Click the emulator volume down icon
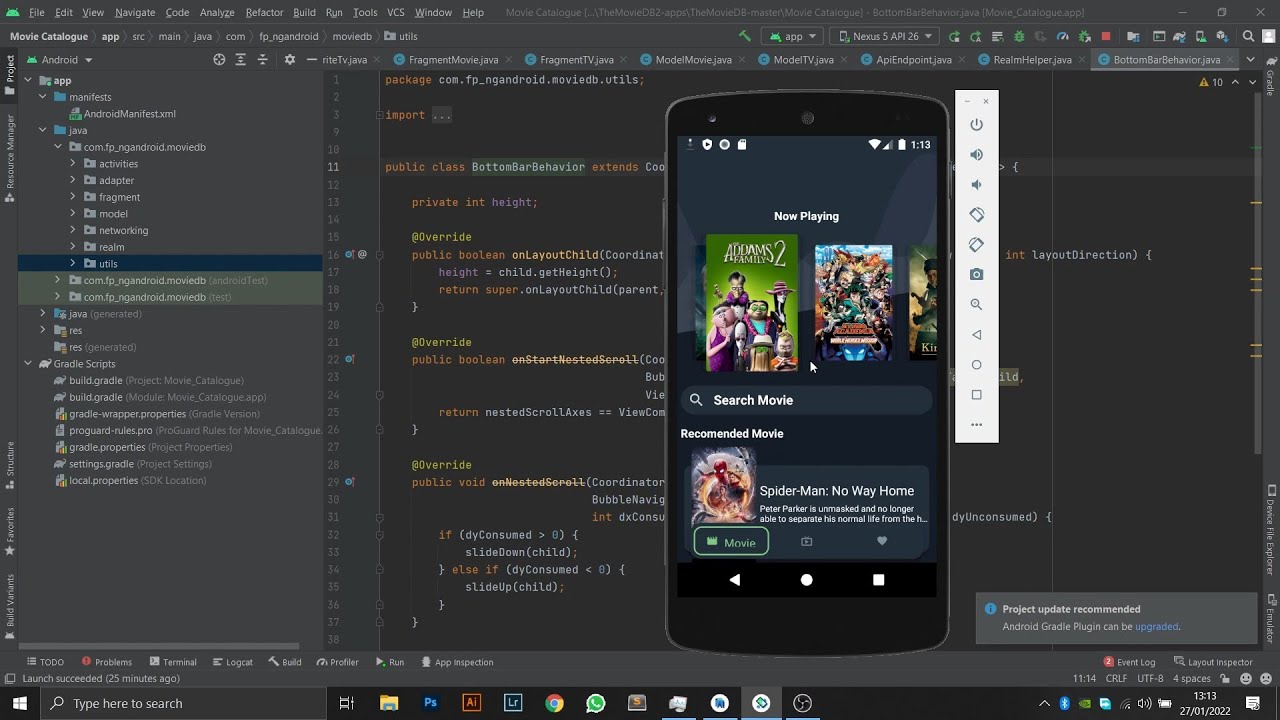The width and height of the screenshot is (1280, 720). [x=976, y=184]
